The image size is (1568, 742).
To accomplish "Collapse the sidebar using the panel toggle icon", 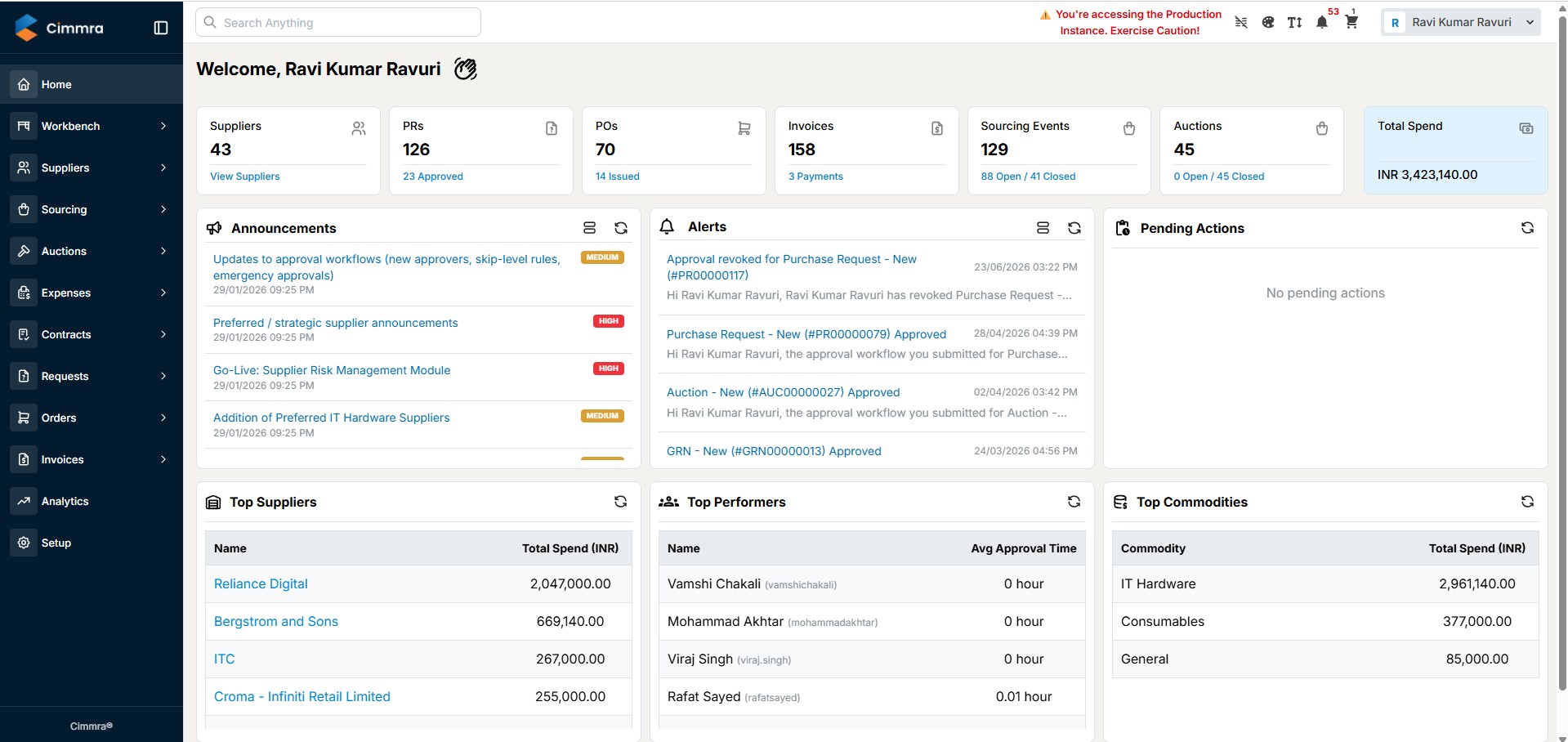I will (161, 28).
